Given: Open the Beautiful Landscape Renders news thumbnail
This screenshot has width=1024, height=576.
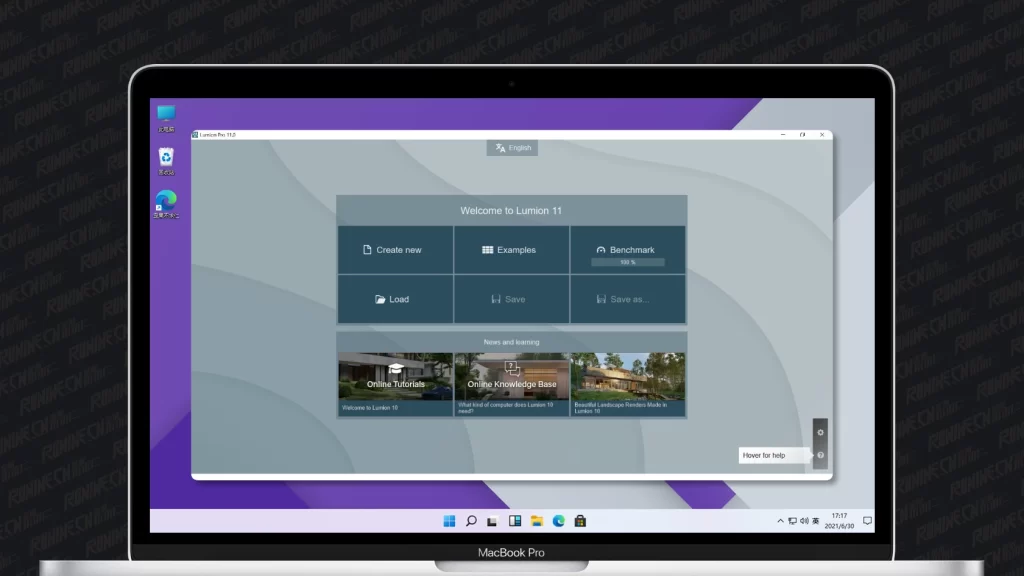Looking at the screenshot, I should (628, 382).
